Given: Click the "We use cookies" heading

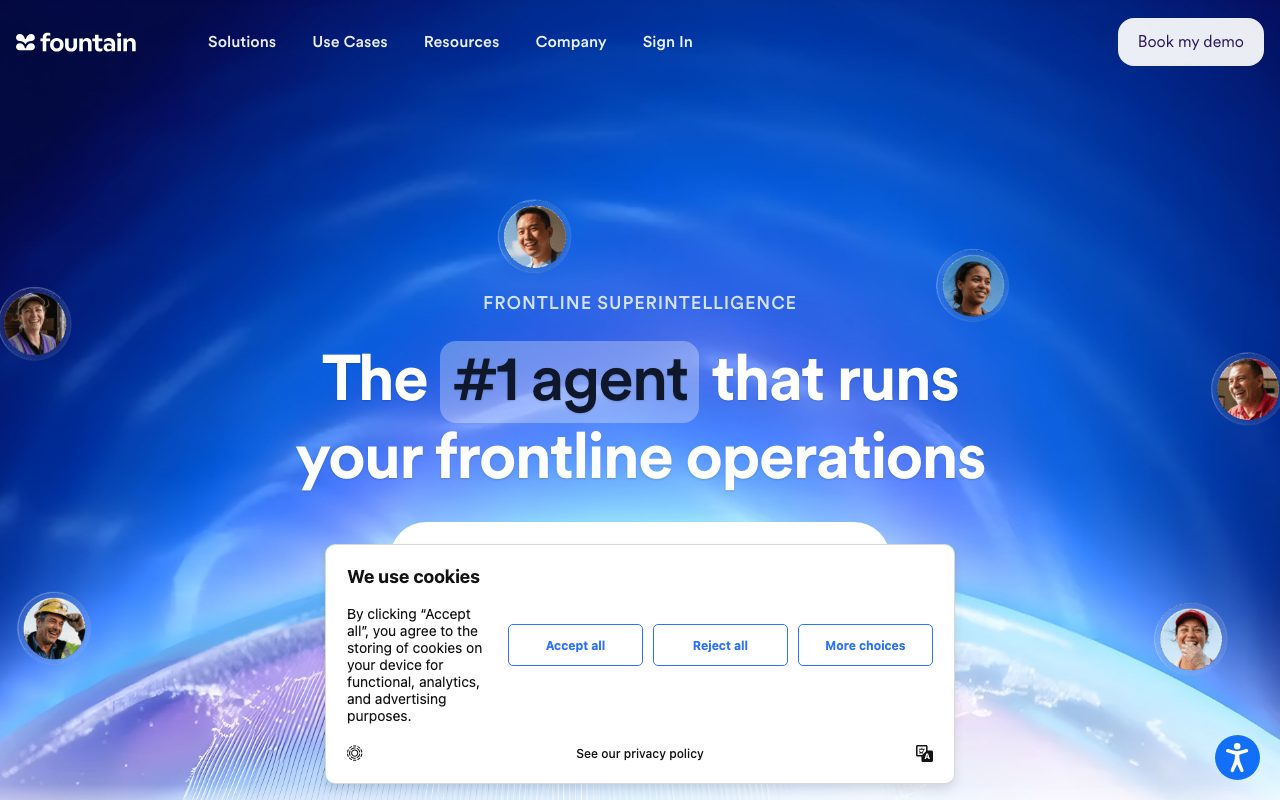Looking at the screenshot, I should coord(413,577).
